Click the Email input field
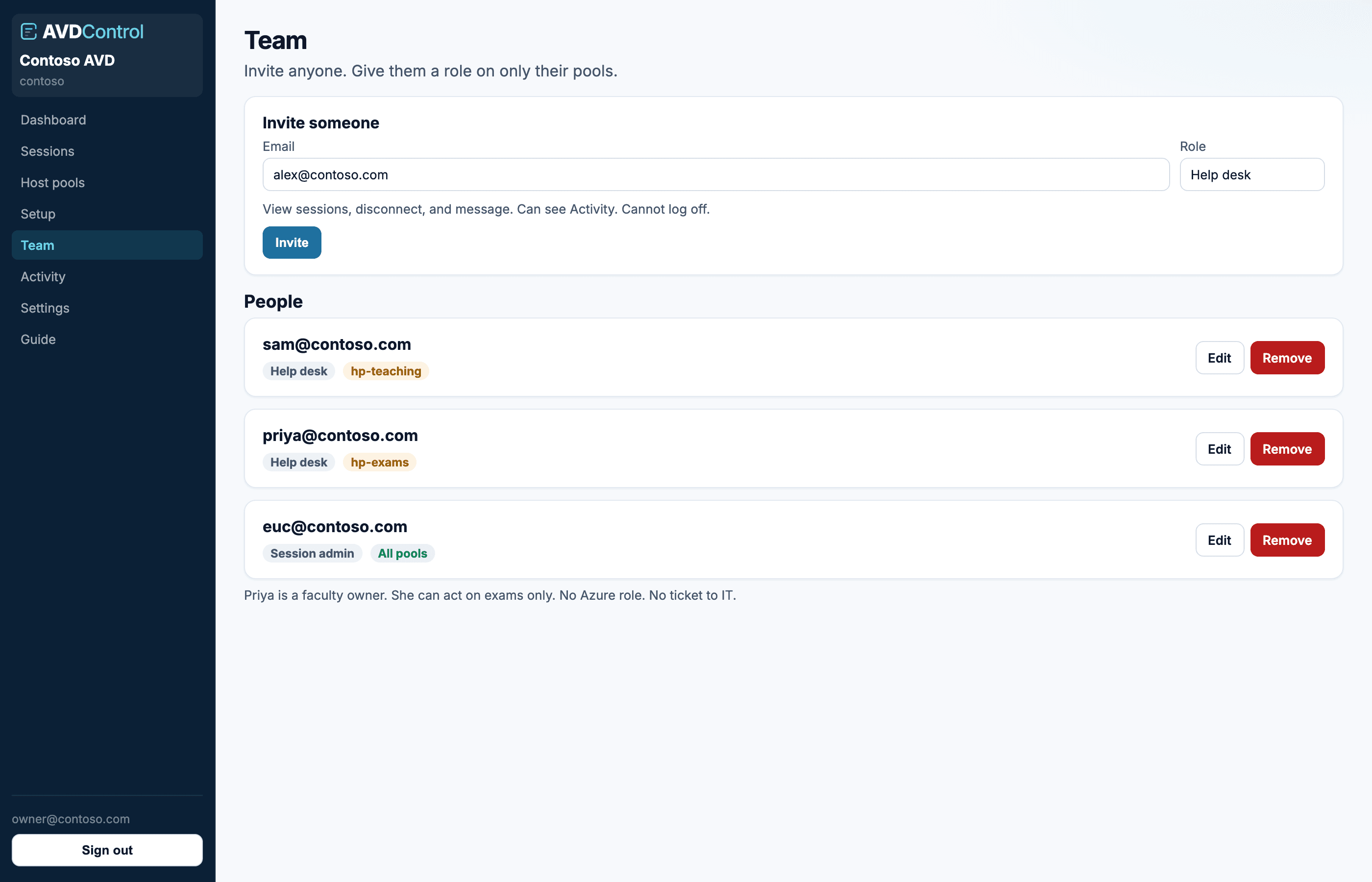The width and height of the screenshot is (1372, 882). (716, 174)
